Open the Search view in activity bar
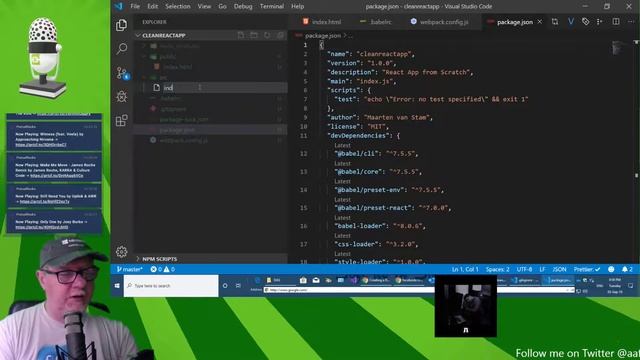 (121, 49)
